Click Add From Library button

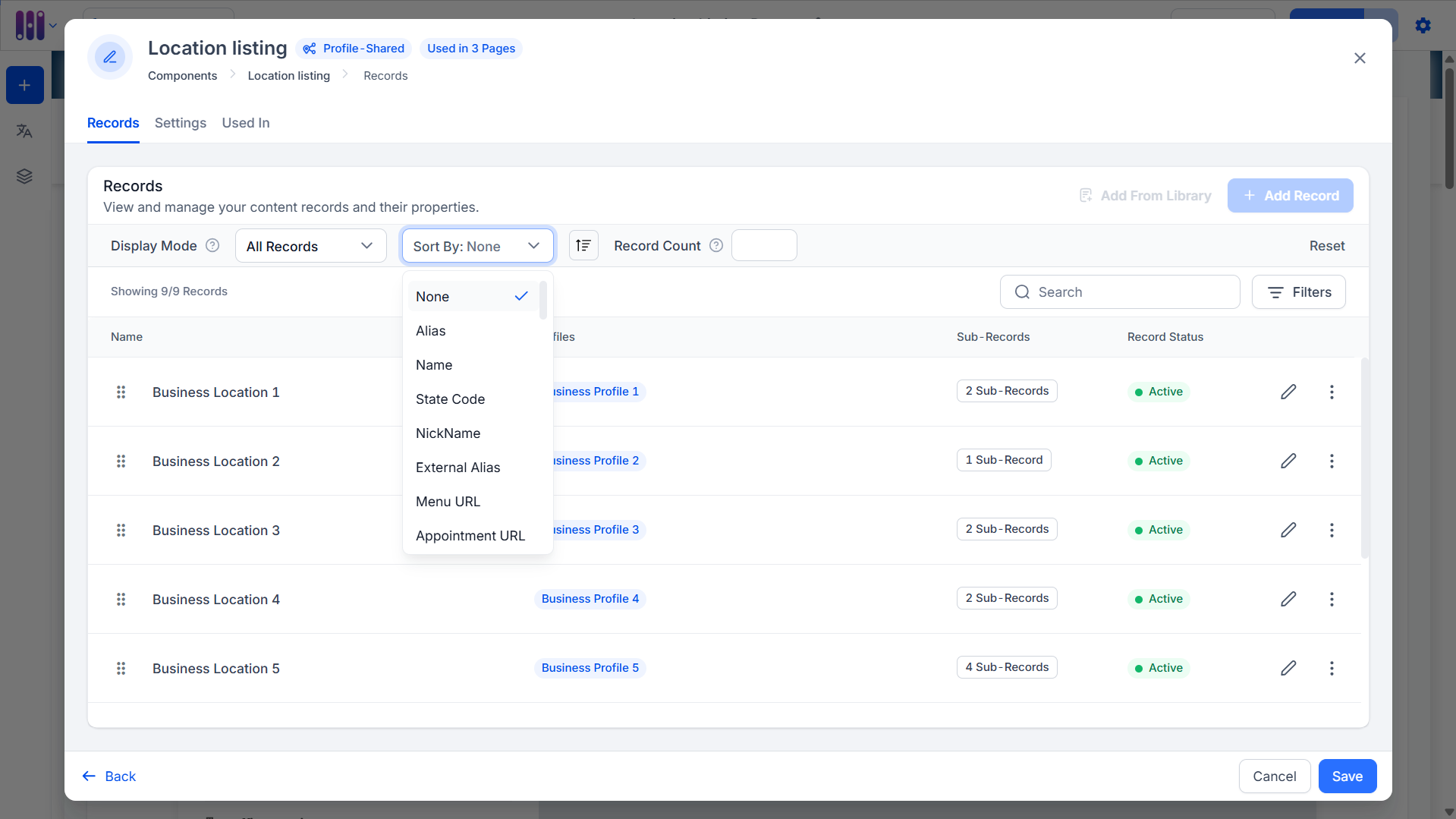click(x=1145, y=196)
